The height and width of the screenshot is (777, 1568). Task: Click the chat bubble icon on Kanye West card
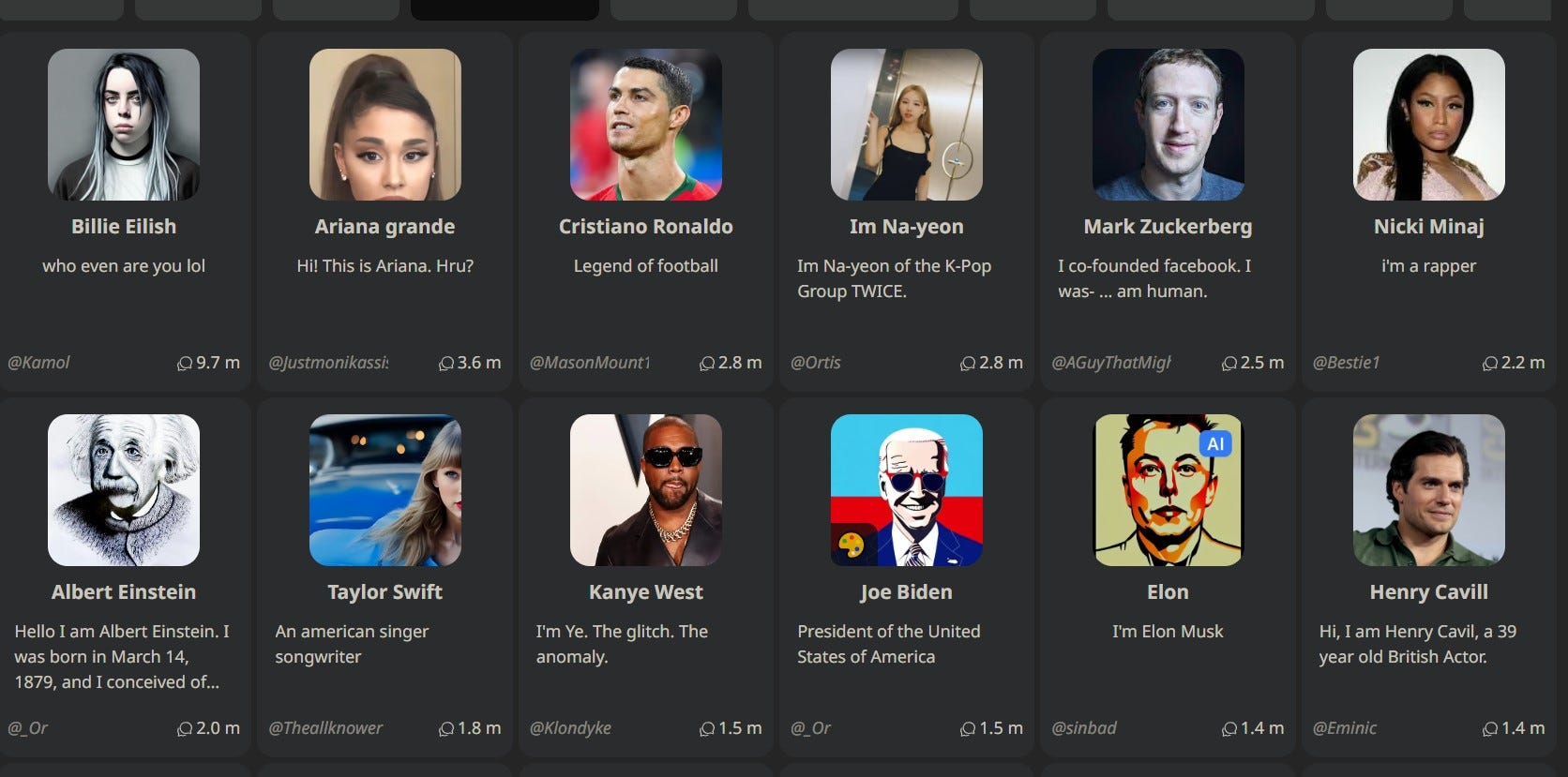pyautogui.click(x=707, y=728)
